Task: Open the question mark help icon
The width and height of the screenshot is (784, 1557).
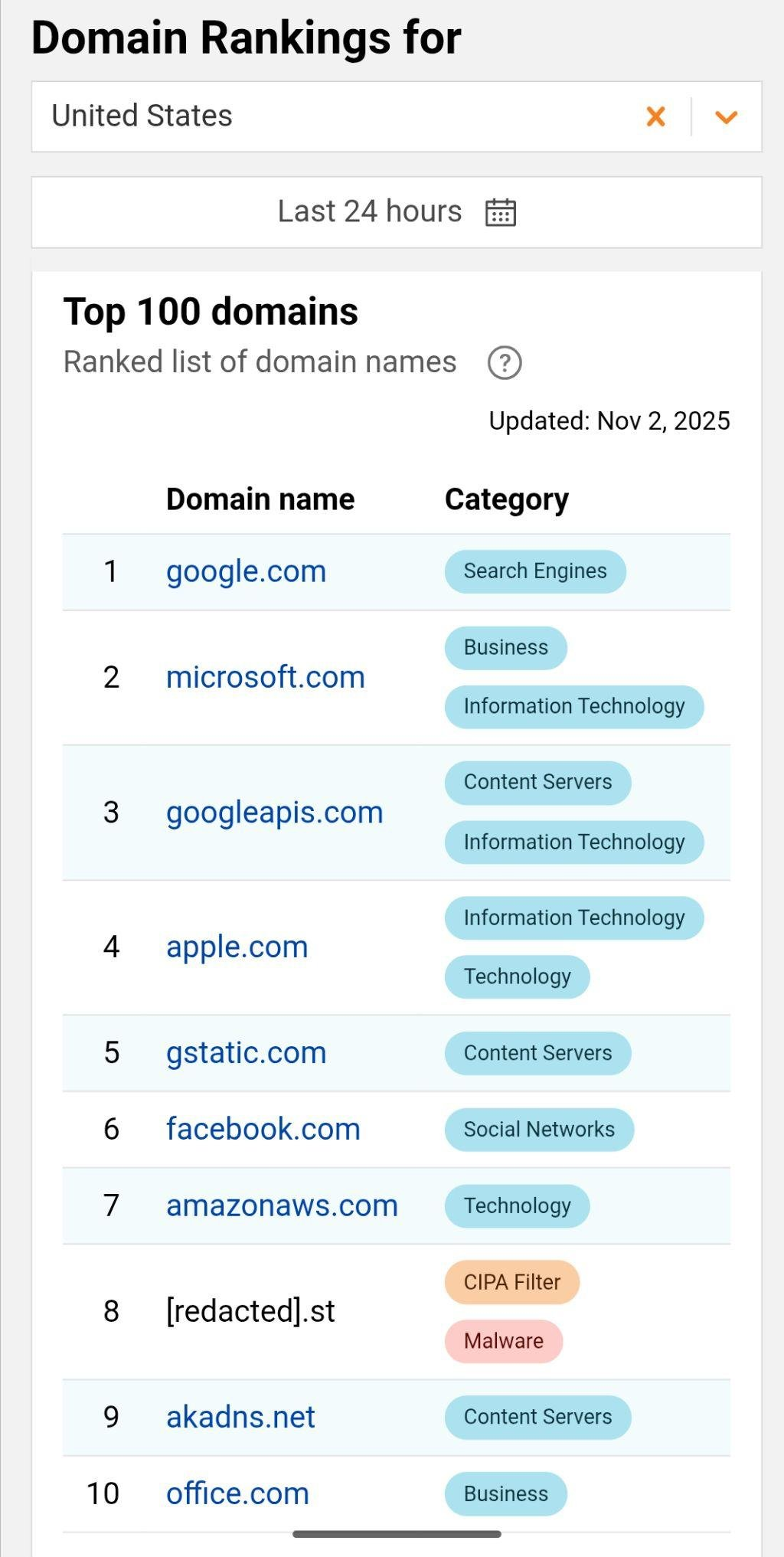Action: coord(505,362)
